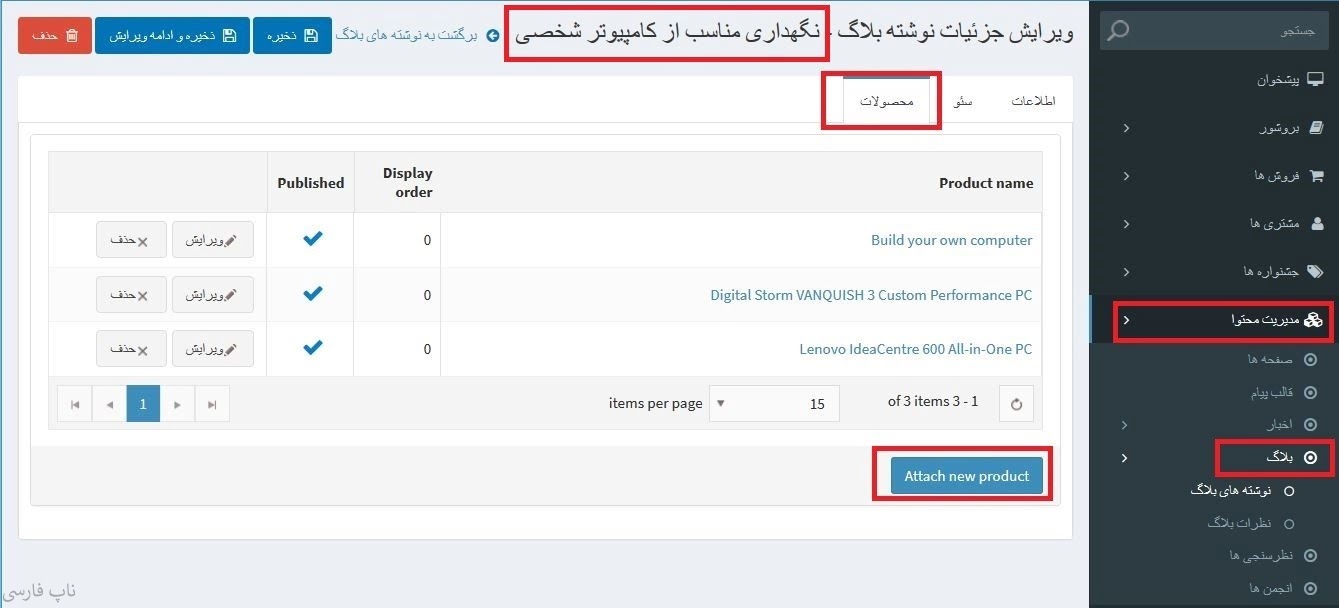The width and height of the screenshot is (1339, 608).
Task: Select the blog posts item (نوشته های بلاگ)
Action: pos(1230,491)
